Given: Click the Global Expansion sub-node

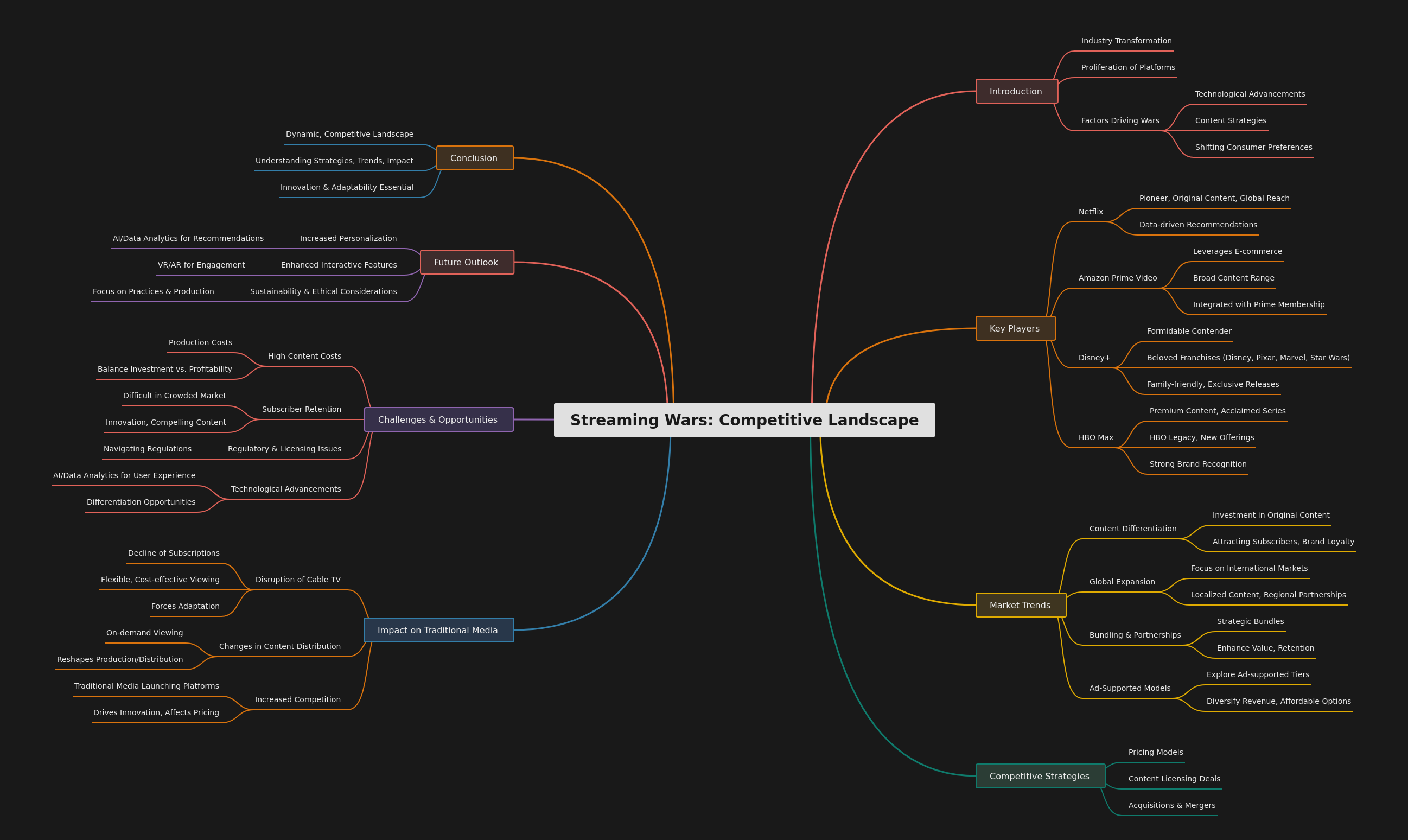Looking at the screenshot, I should (x=1122, y=581).
